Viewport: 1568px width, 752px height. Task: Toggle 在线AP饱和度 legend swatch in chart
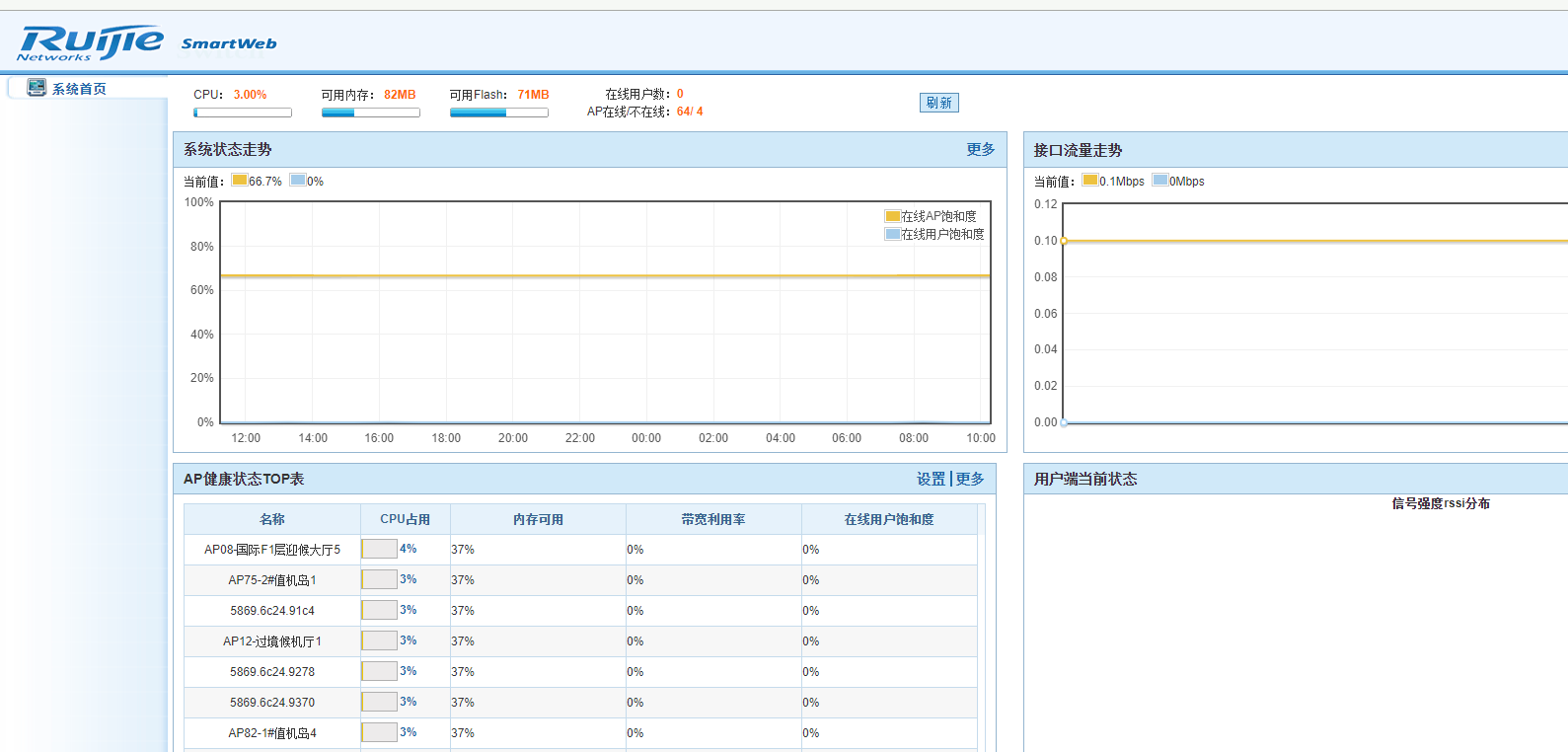pyautogui.click(x=892, y=216)
